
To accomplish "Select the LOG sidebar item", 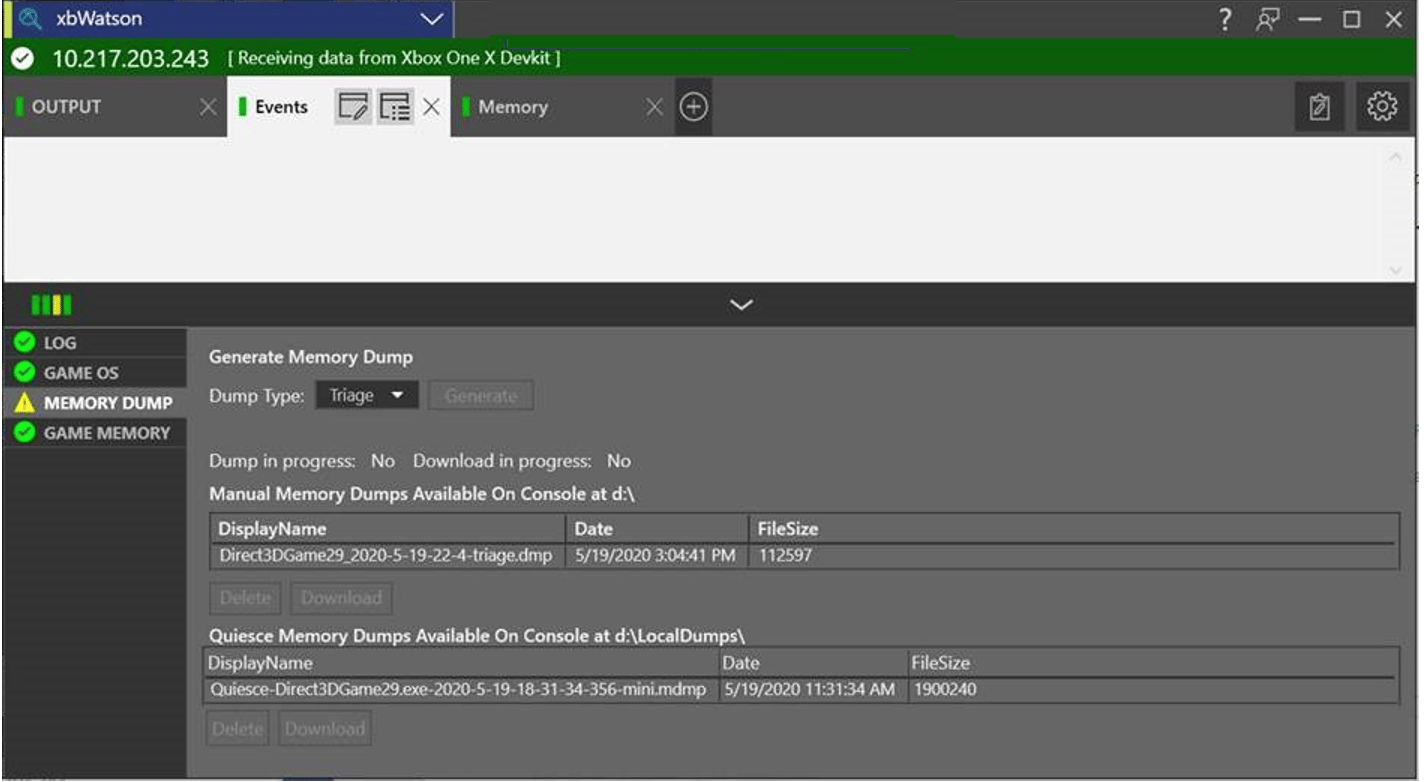I will (x=95, y=343).
